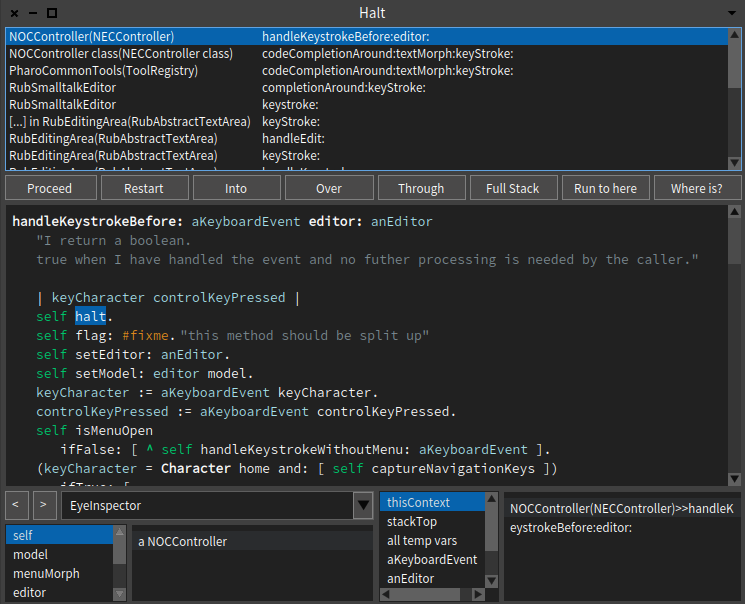Click the Proceed button
The image size is (745, 604).
(x=50, y=188)
